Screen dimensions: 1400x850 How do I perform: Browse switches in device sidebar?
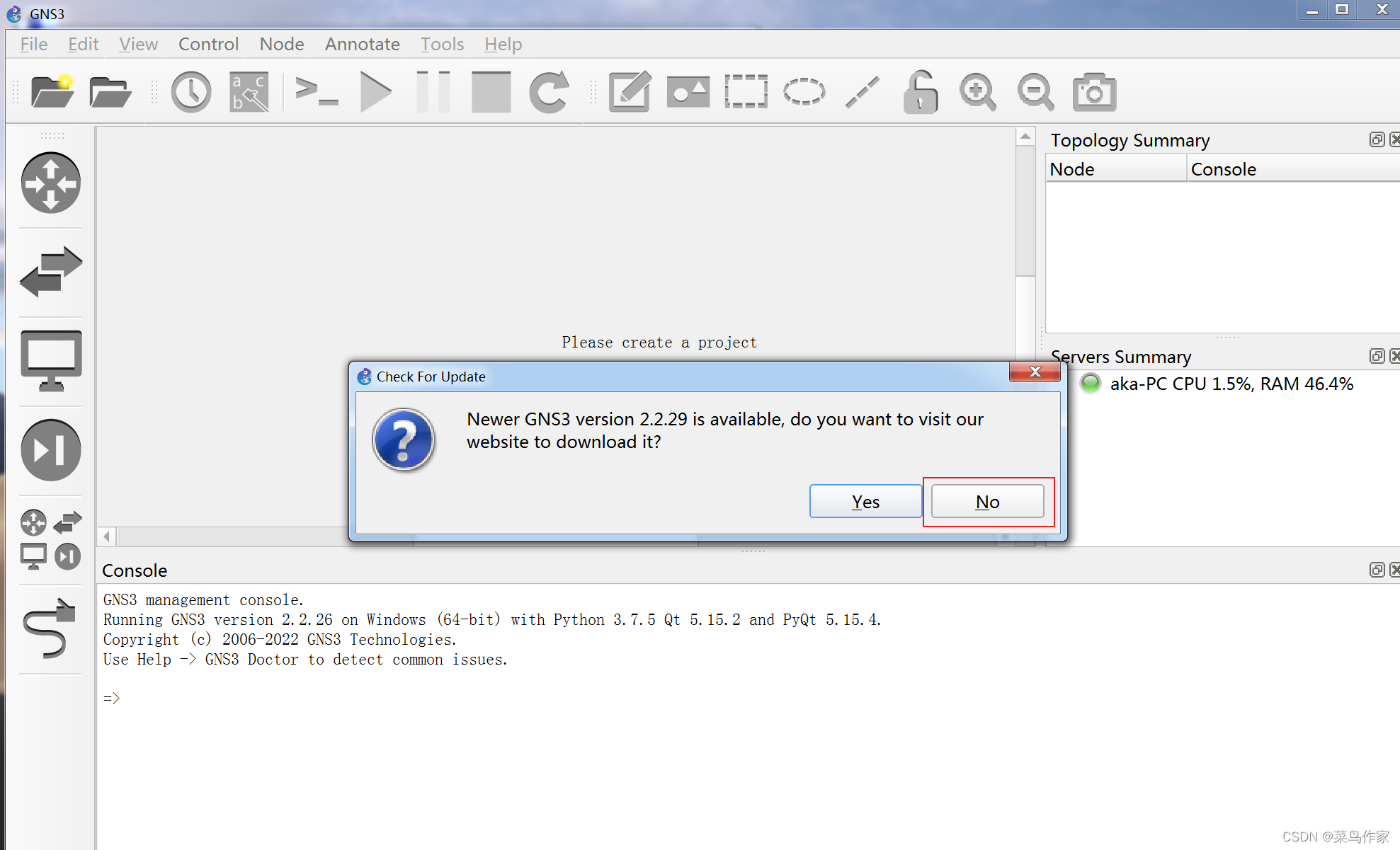(x=50, y=272)
